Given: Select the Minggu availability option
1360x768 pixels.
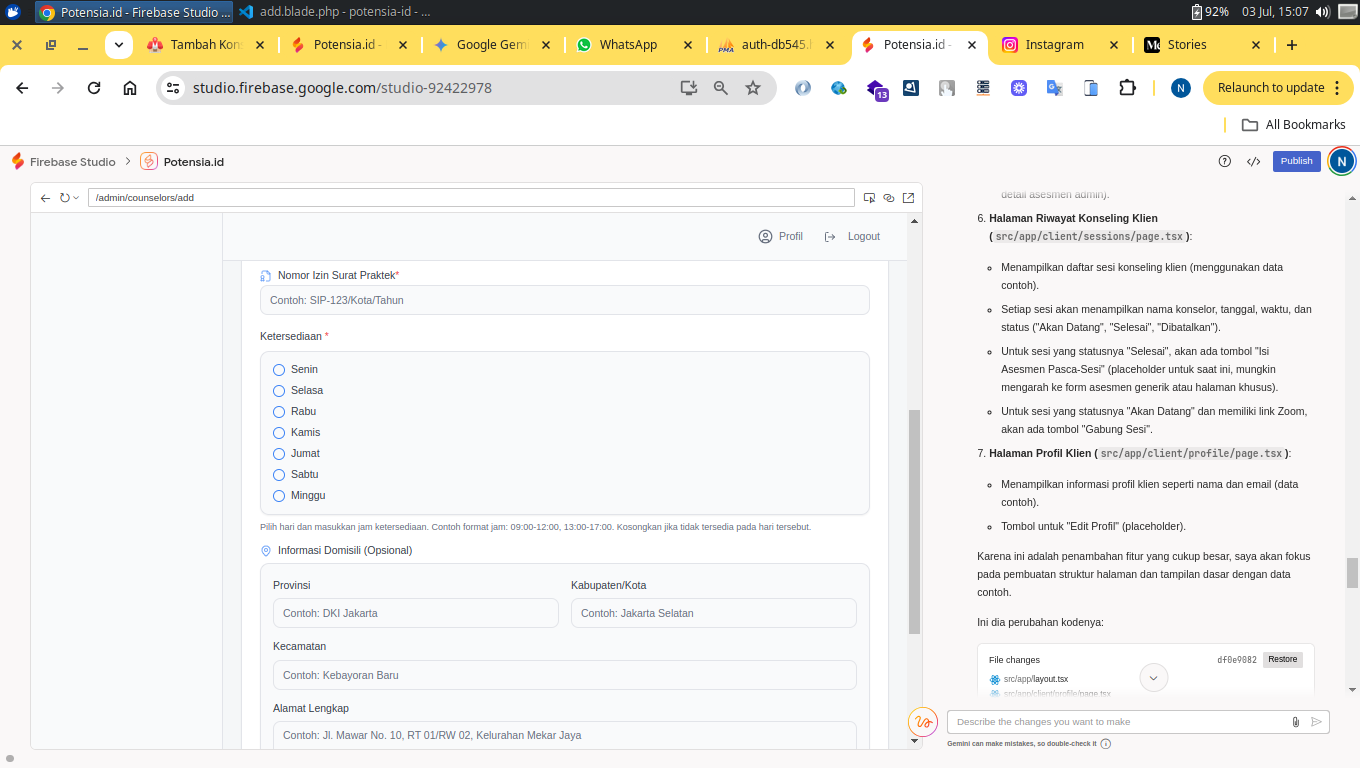Looking at the screenshot, I should 279,496.
